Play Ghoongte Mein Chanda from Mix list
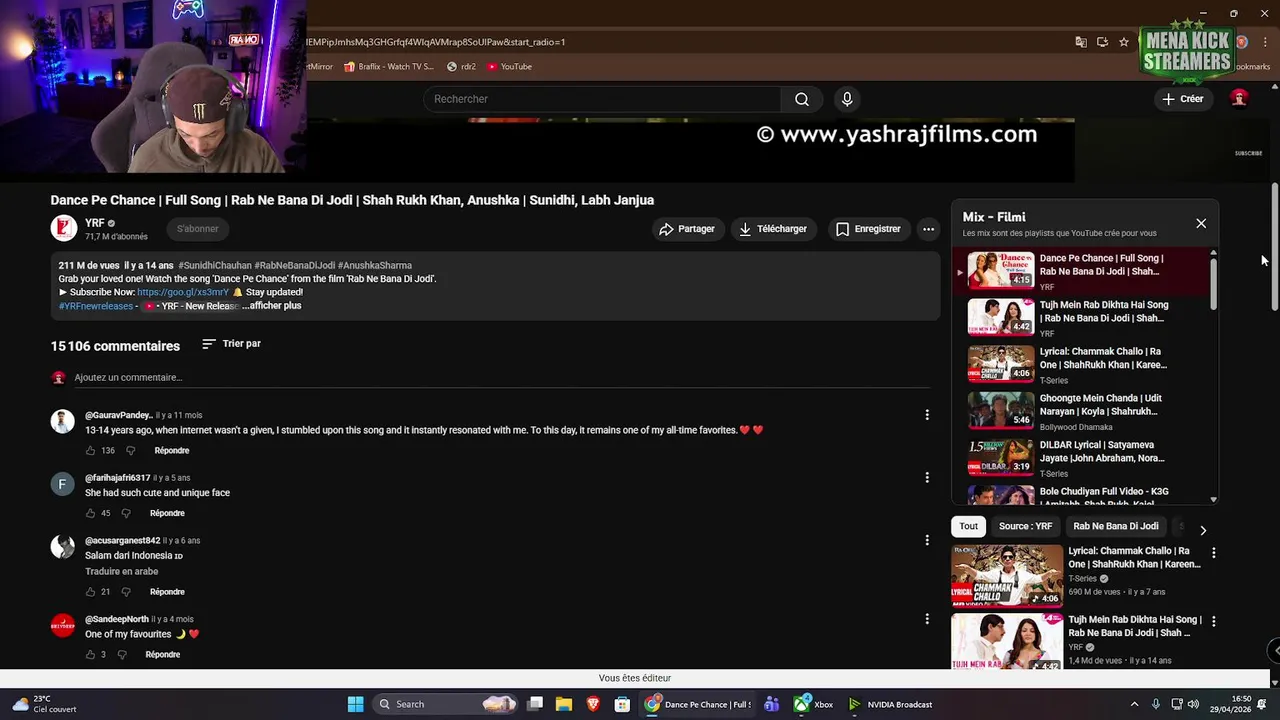1280x720 pixels. pos(1086,411)
